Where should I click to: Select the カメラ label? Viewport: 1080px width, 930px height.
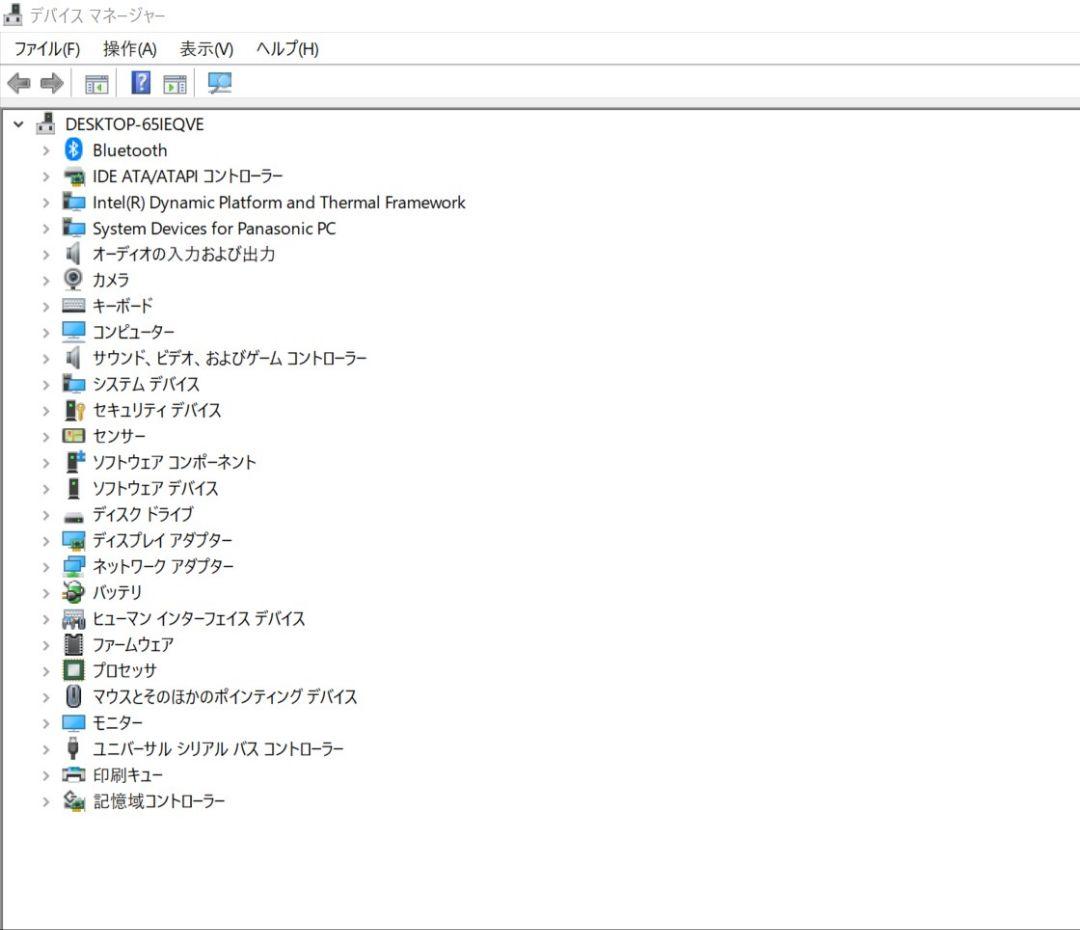(x=111, y=280)
